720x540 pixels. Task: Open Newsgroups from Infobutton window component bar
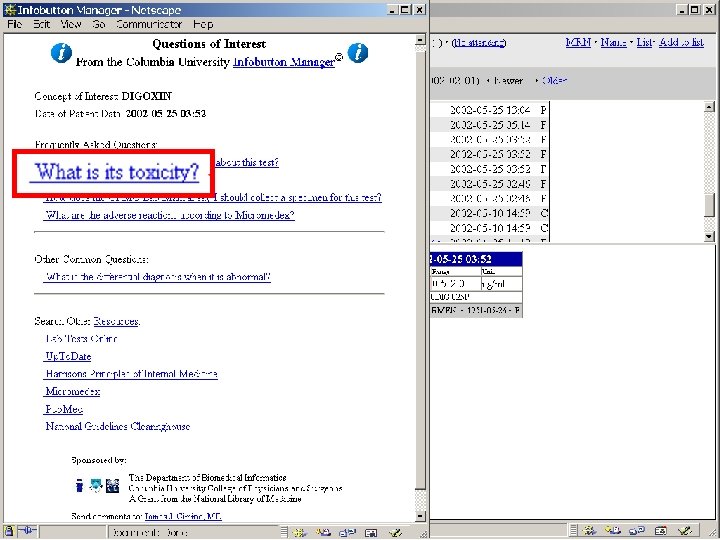tap(347, 532)
